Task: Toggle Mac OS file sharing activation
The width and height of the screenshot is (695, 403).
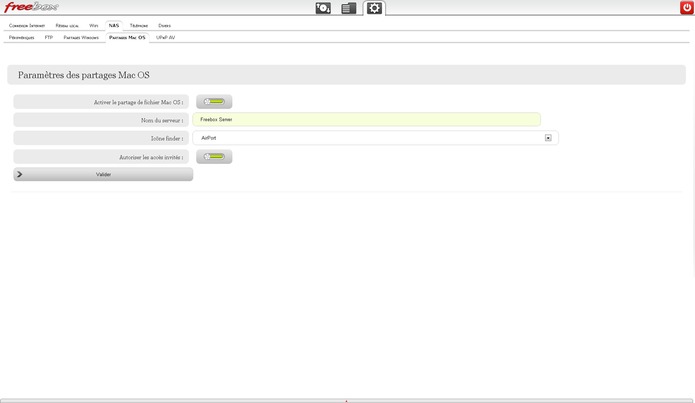Action: pyautogui.click(x=214, y=102)
